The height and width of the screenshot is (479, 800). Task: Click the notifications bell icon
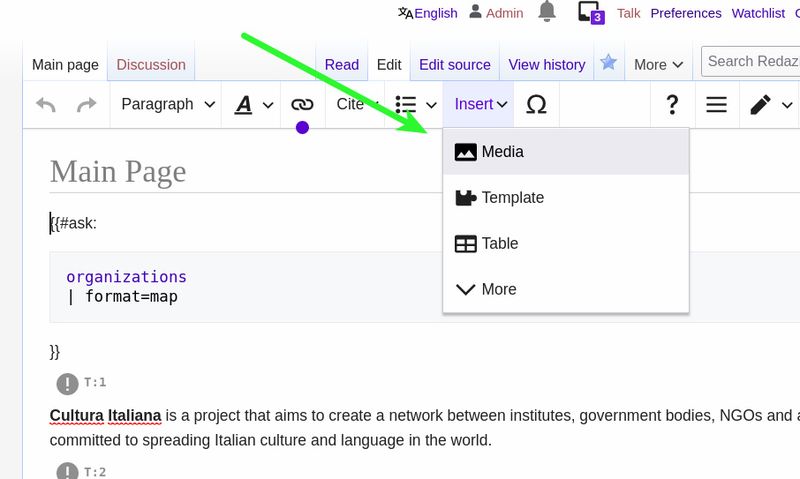(x=547, y=12)
